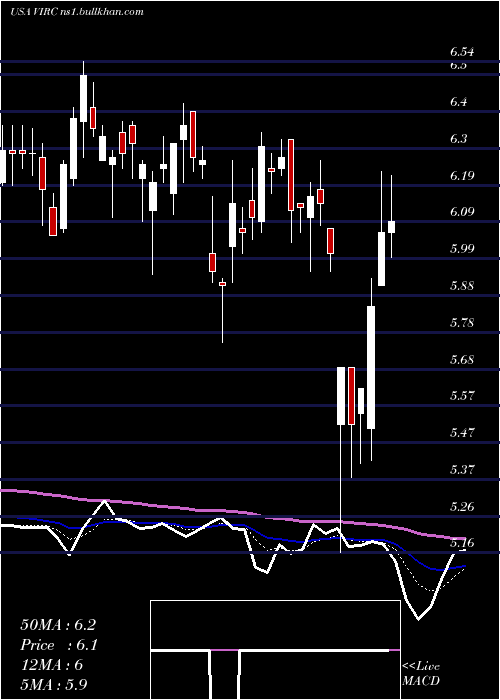Click the 'USA VIRC ns1.bullkhan.com' chart title
The width and height of the screenshot is (500, 700).
coord(77,12)
